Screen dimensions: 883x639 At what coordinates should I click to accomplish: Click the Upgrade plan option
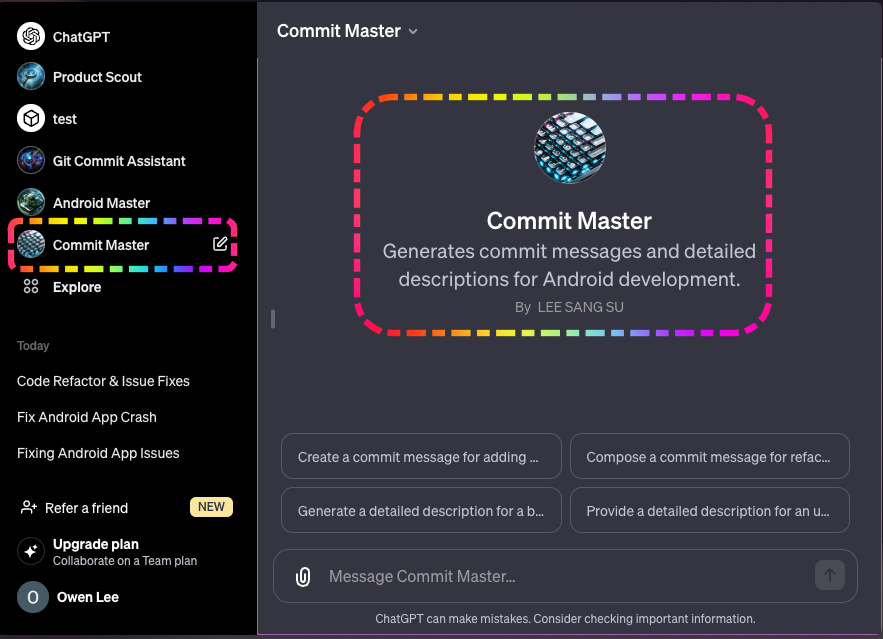[x=87, y=544]
